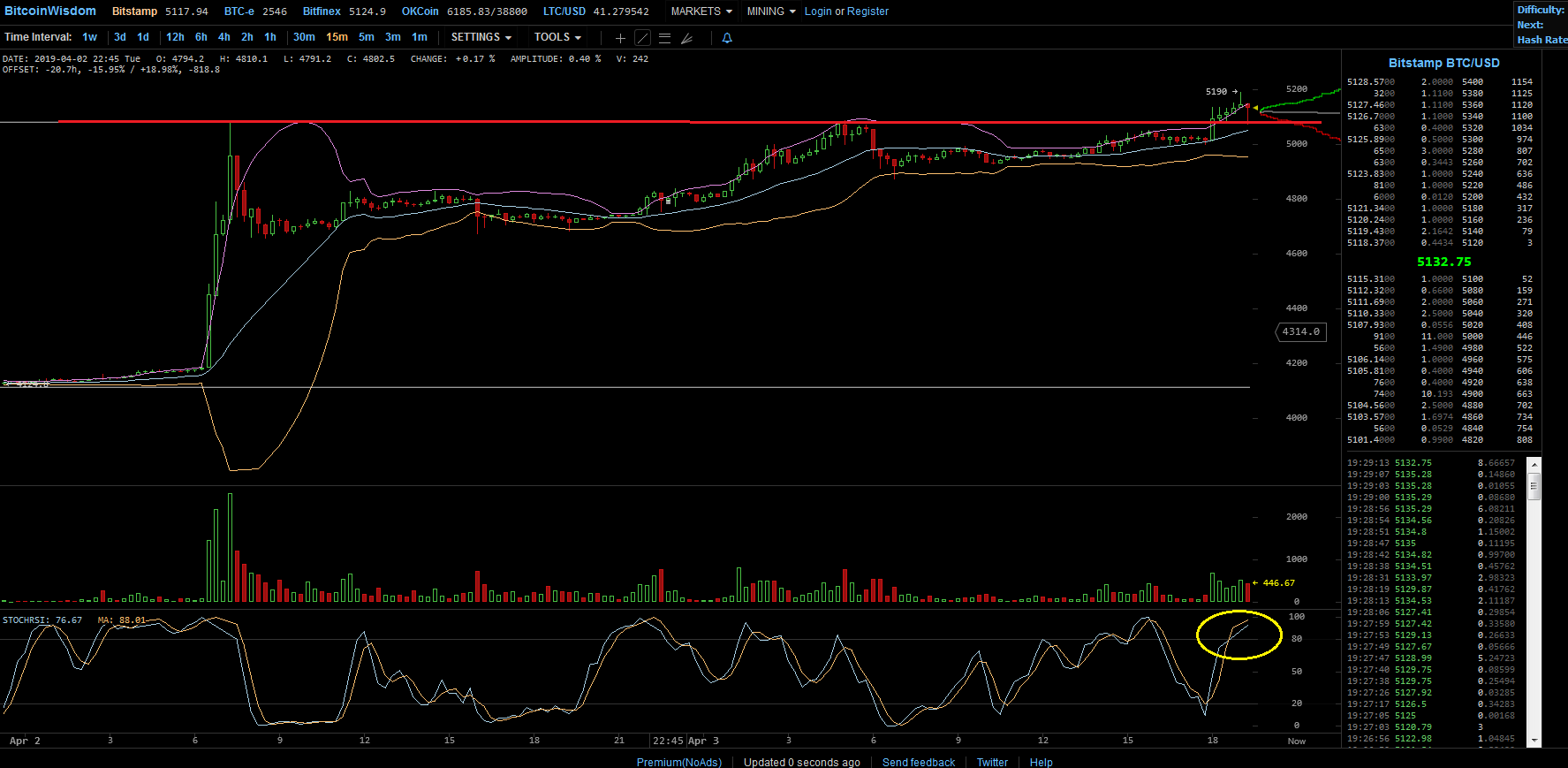The height and width of the screenshot is (768, 1568).
Task: Expand the TOOLS dropdown
Action: click(x=557, y=37)
